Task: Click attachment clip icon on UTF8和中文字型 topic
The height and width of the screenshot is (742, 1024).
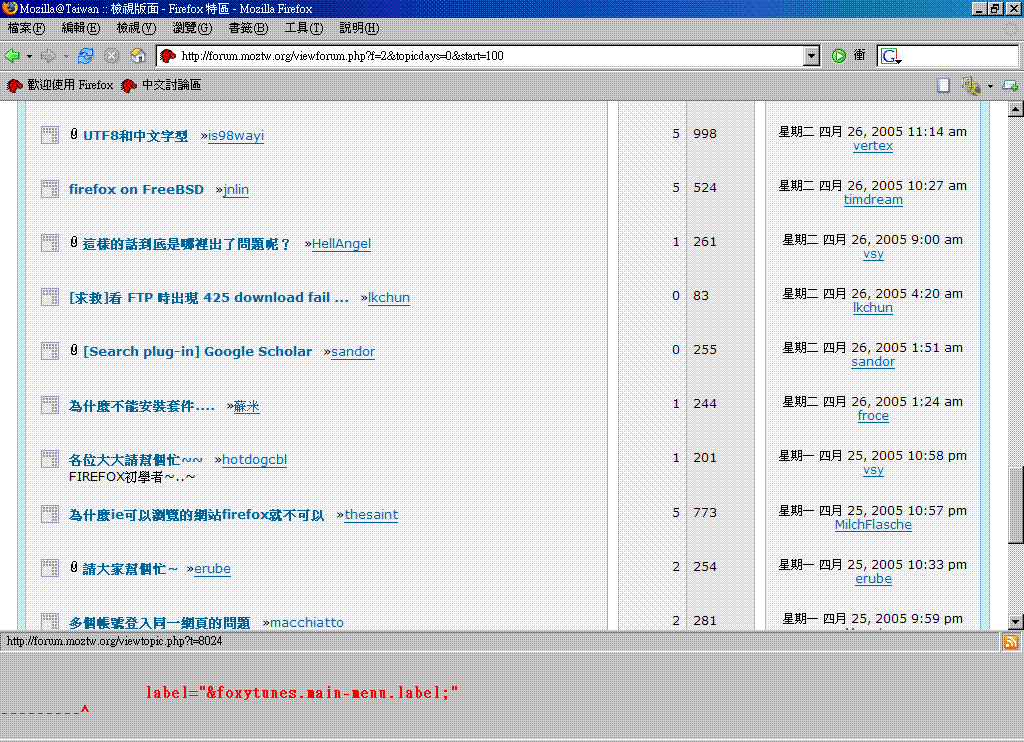Action: tap(74, 135)
